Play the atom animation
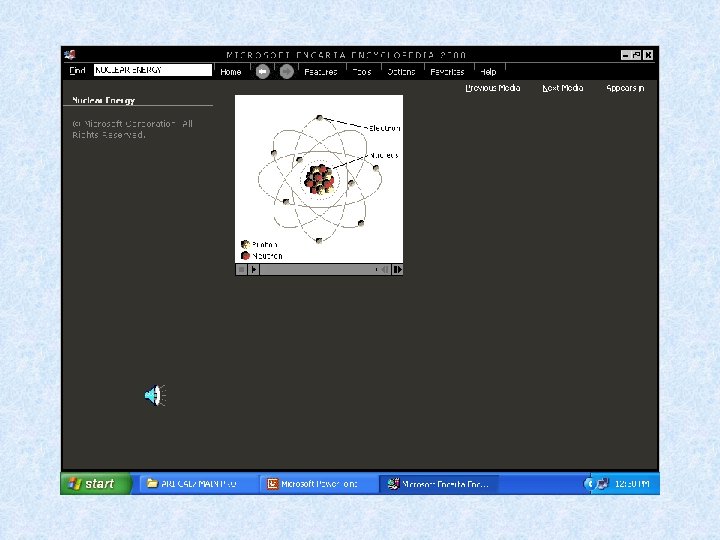The image size is (720, 540). click(253, 270)
